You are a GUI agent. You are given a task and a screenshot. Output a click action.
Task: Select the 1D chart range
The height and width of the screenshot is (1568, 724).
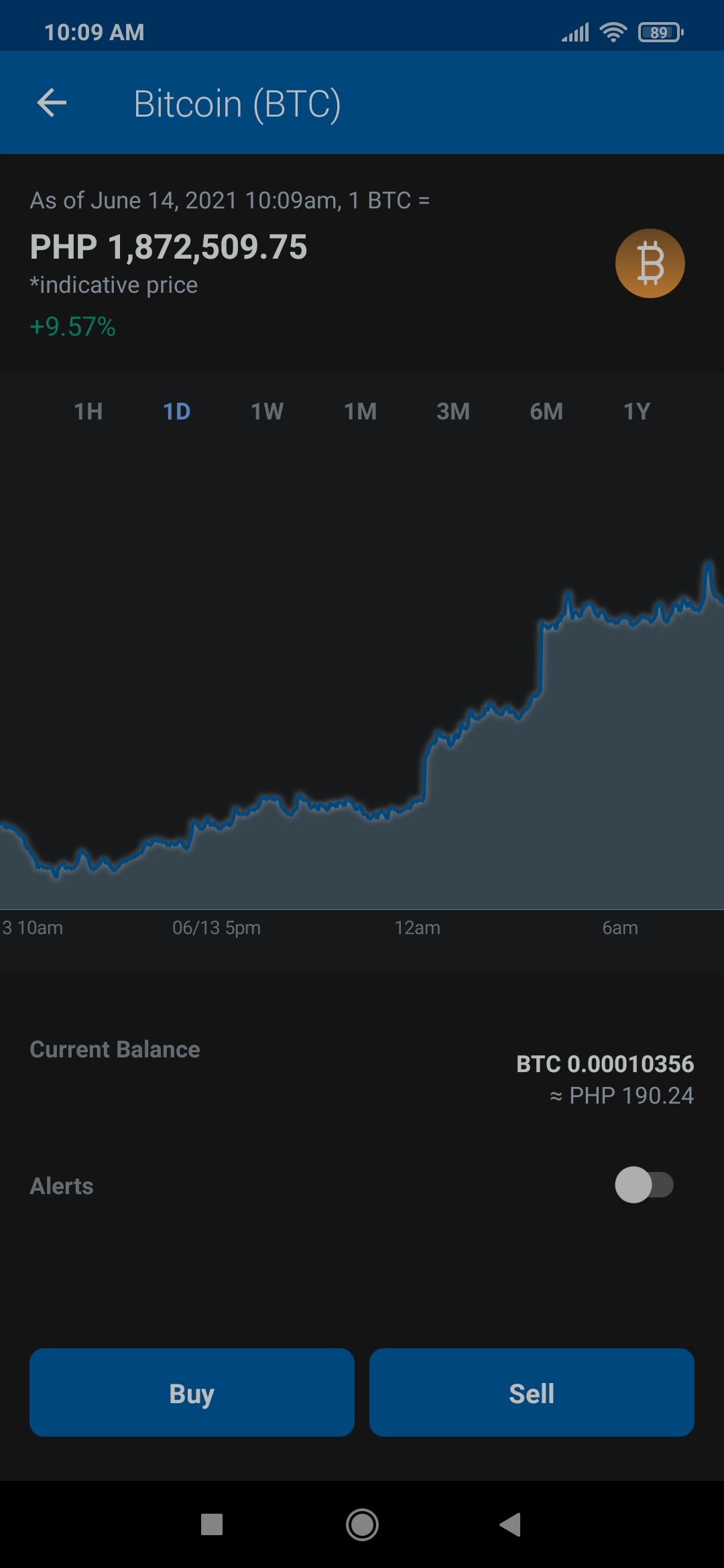tap(177, 411)
